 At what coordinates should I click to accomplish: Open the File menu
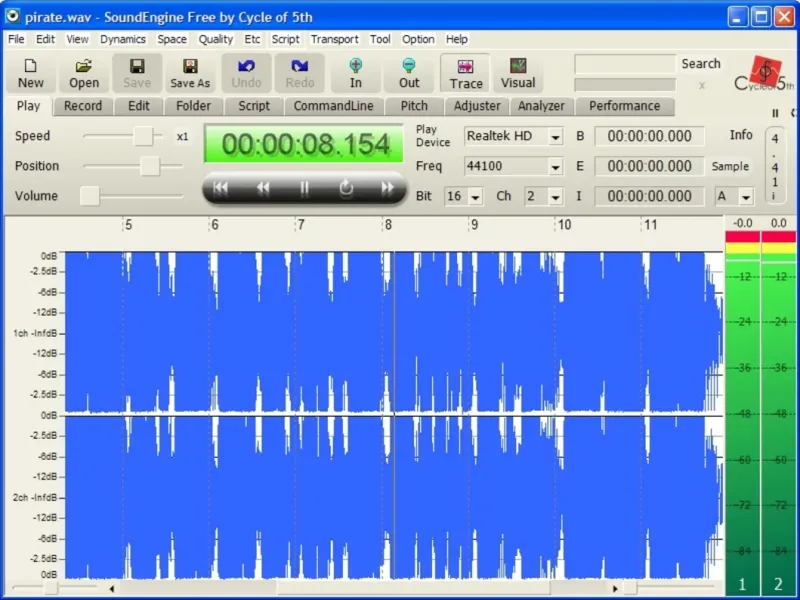click(16, 39)
